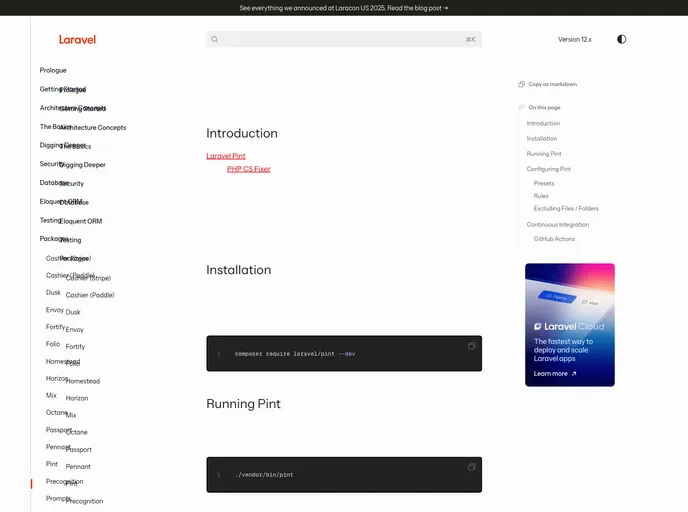Click the Installation main heading
688x512 pixels.
pos(239,270)
